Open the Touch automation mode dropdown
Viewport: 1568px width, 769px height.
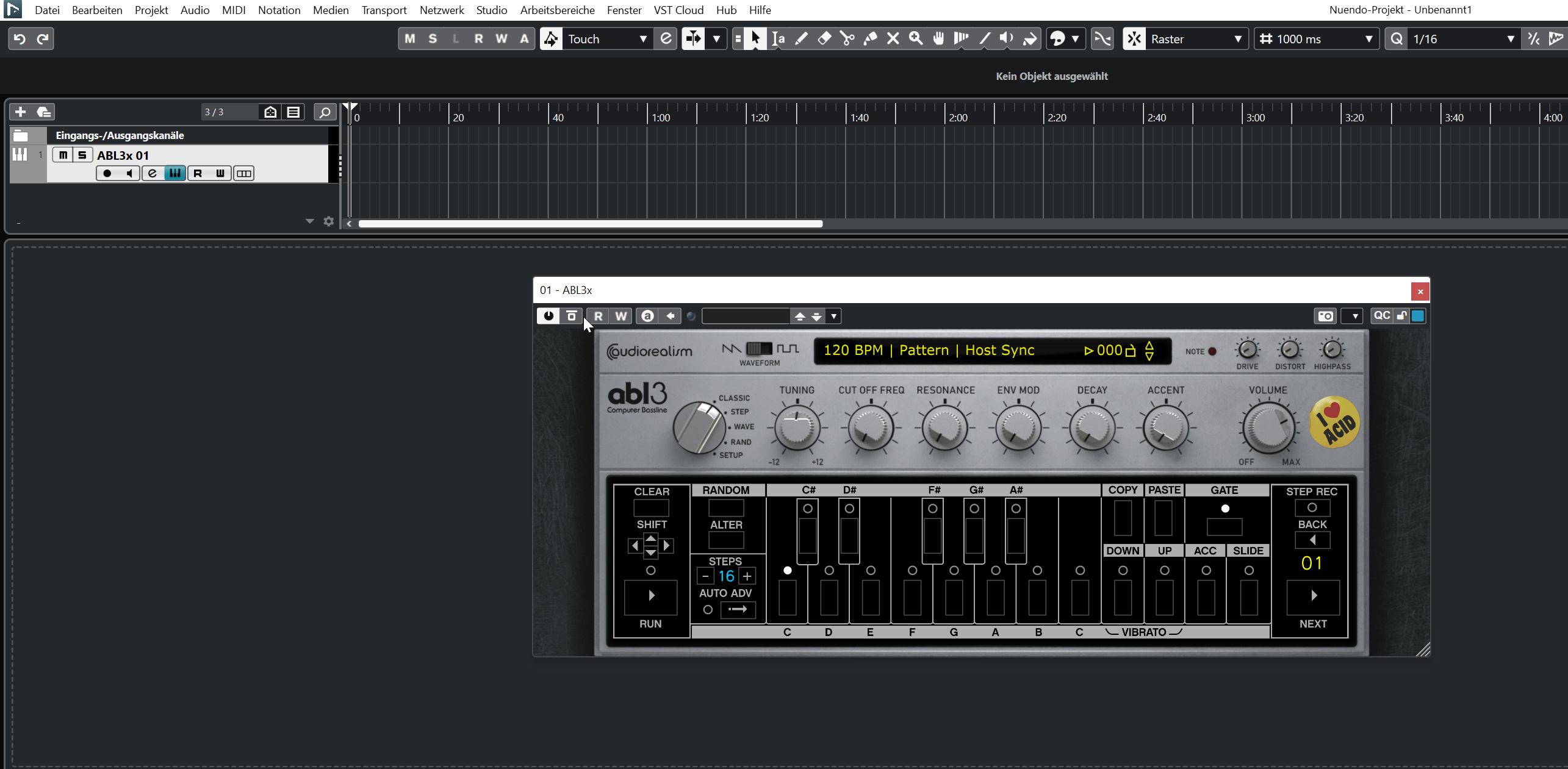642,39
